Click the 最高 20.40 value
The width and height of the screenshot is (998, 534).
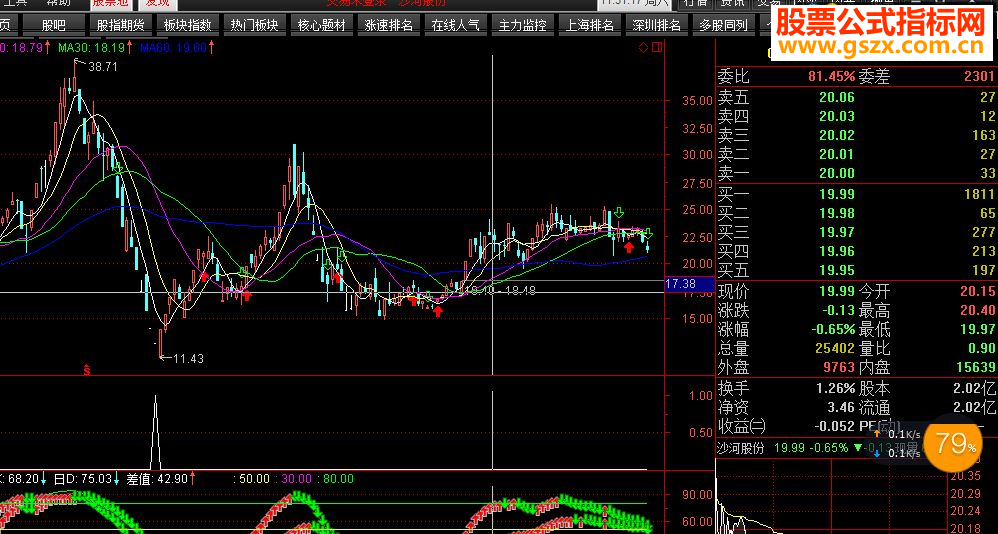pos(978,311)
